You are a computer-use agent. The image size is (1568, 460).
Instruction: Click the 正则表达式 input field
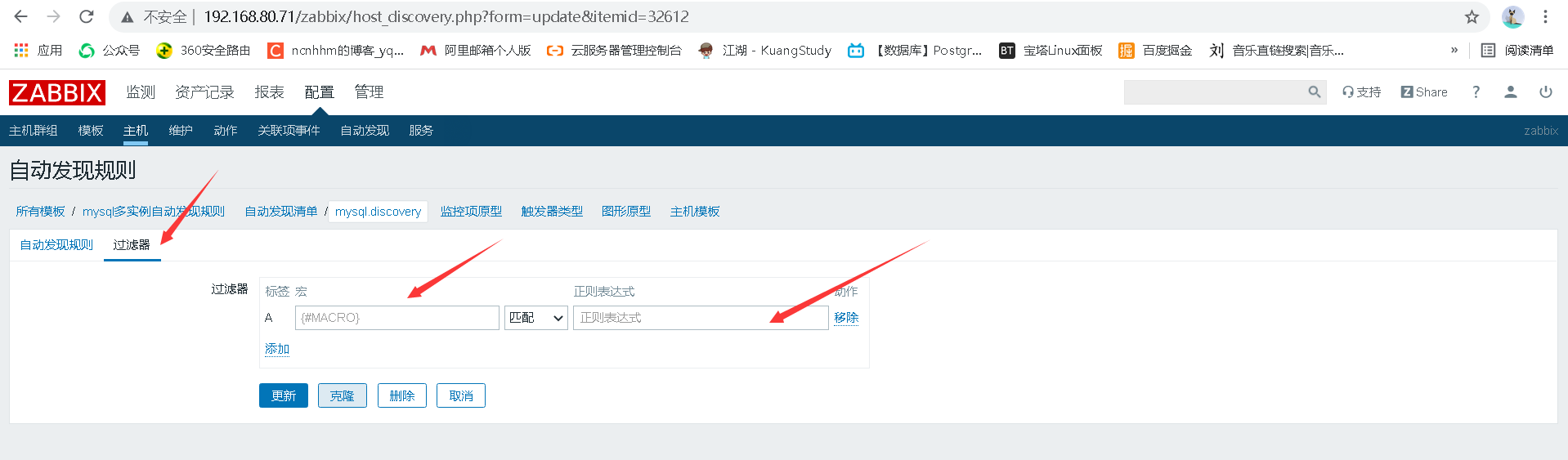[x=701, y=318]
